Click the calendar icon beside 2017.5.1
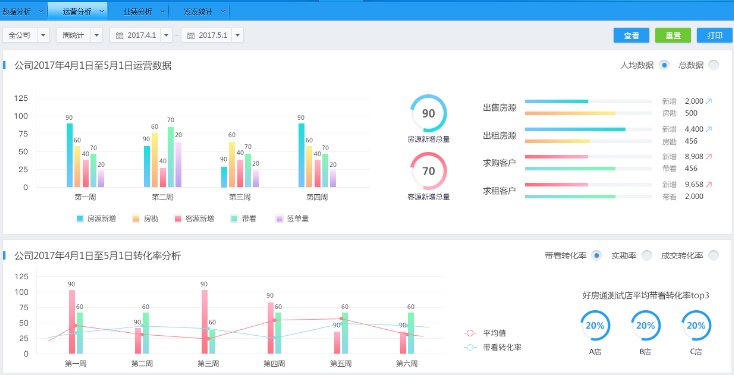The image size is (734, 375). pos(191,35)
